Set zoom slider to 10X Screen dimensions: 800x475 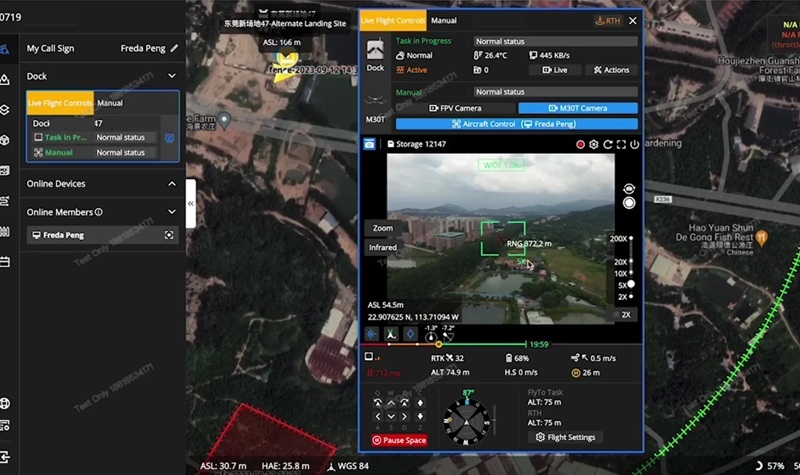(631, 273)
